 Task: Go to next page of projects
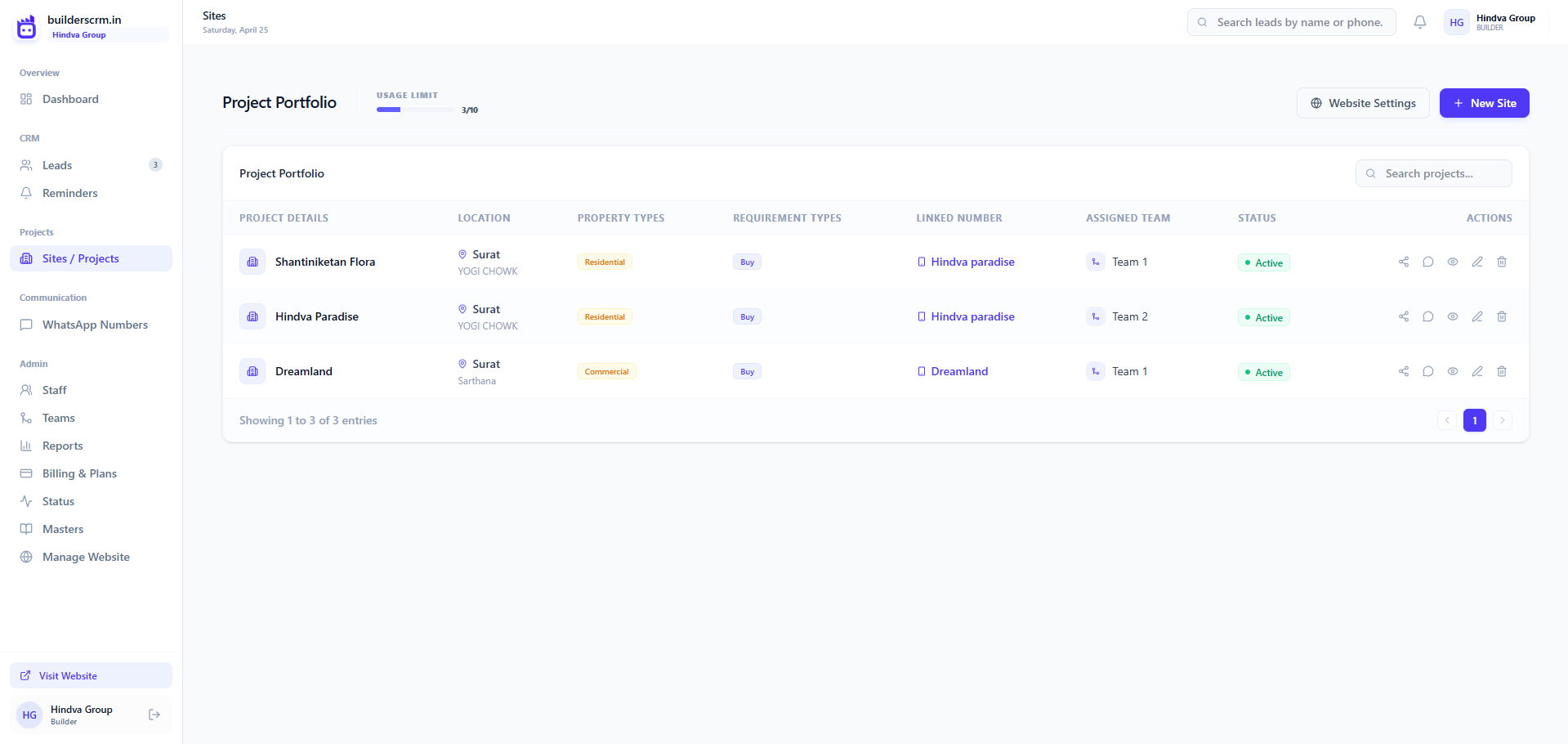1502,420
